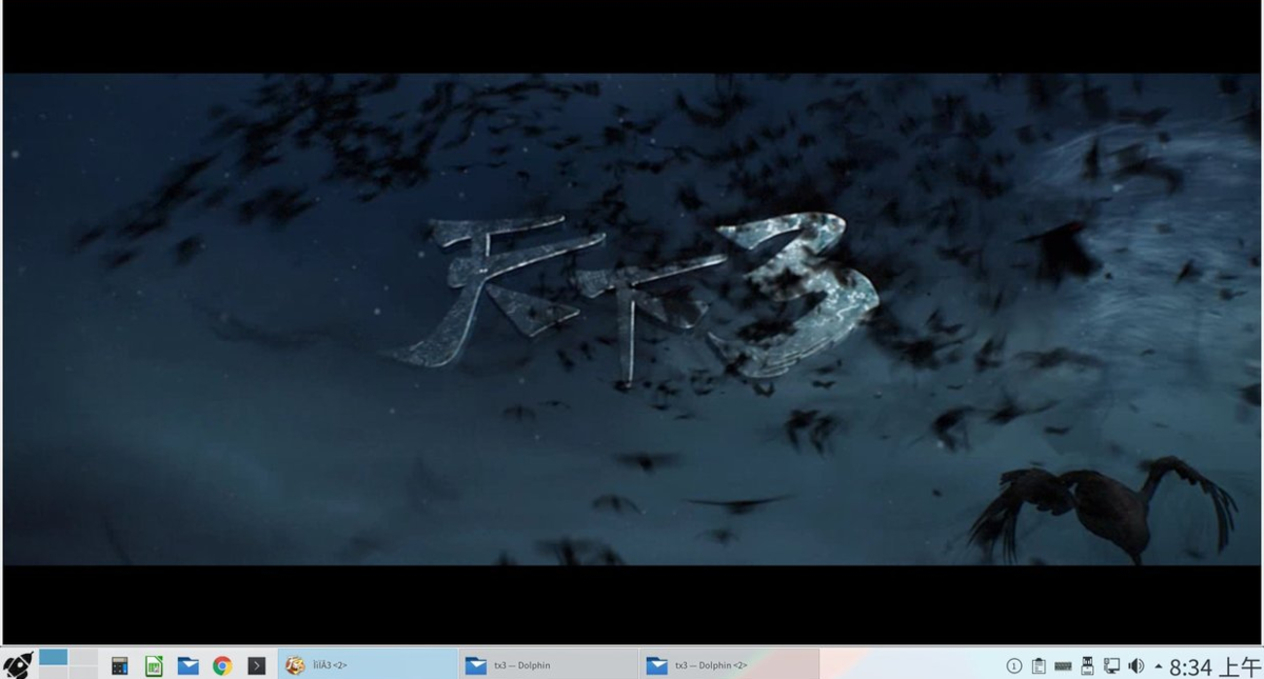Open the volume slider from the tray
Viewport: 1264px width, 679px height.
tap(1136, 665)
